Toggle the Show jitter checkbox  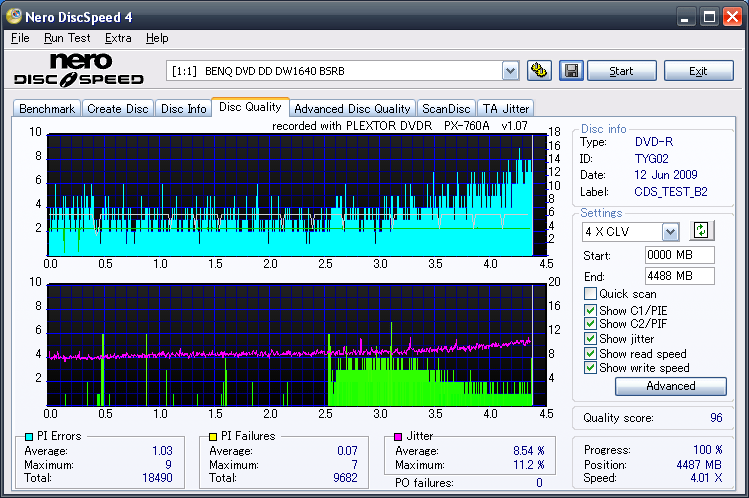coord(590,339)
